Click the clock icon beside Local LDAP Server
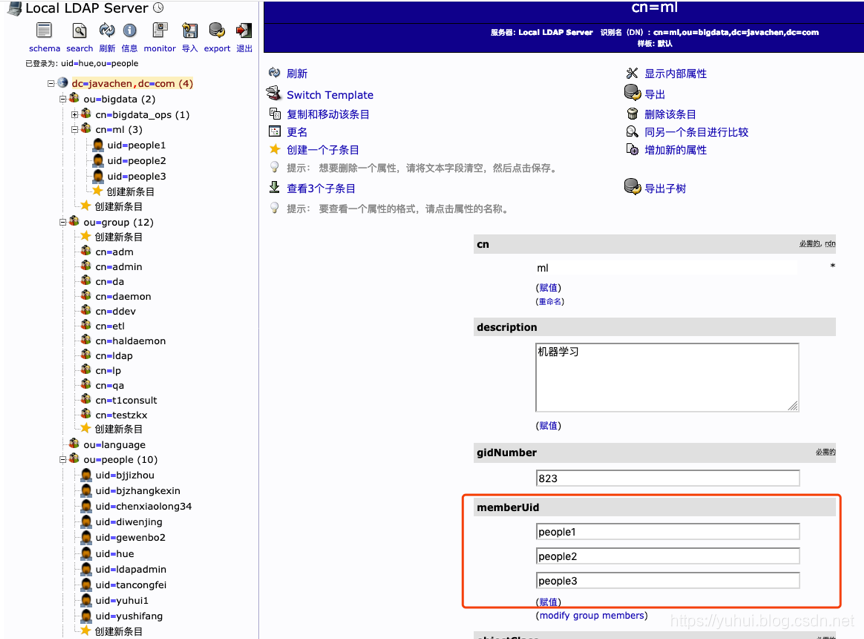 point(158,7)
